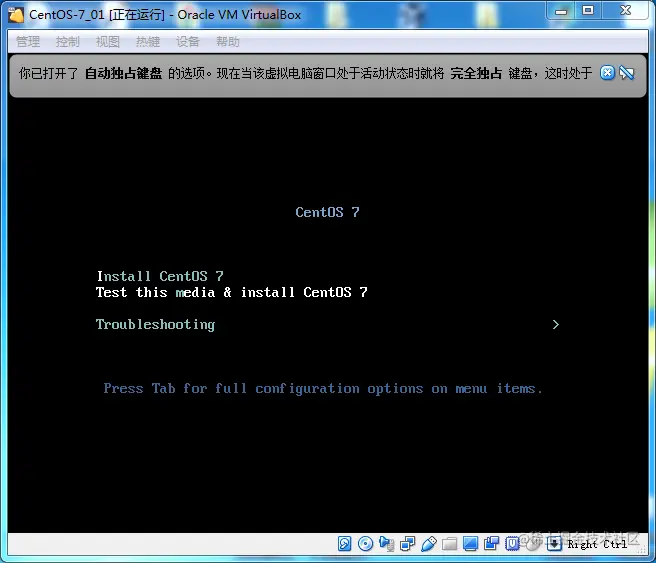Open the 设备 menu
The image size is (656, 563).
(188, 42)
